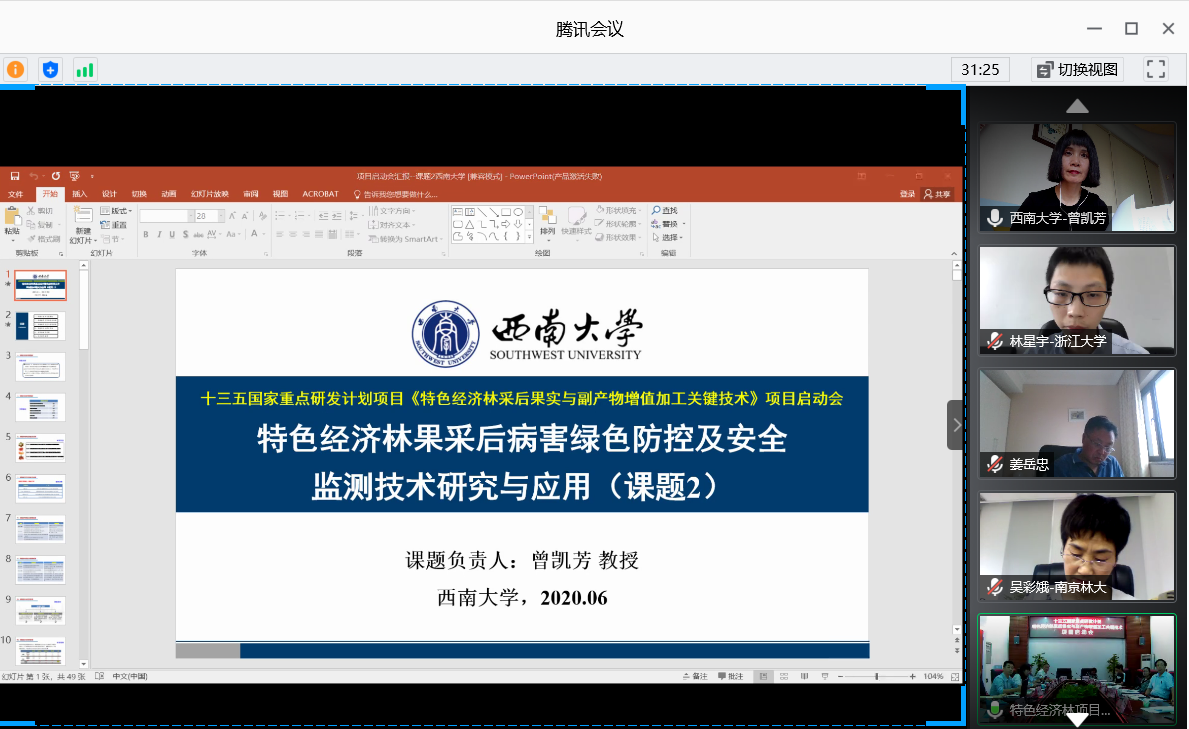Click microphone icon for 西南大学-曾凯芳
This screenshot has height=729, width=1189.
click(x=994, y=218)
